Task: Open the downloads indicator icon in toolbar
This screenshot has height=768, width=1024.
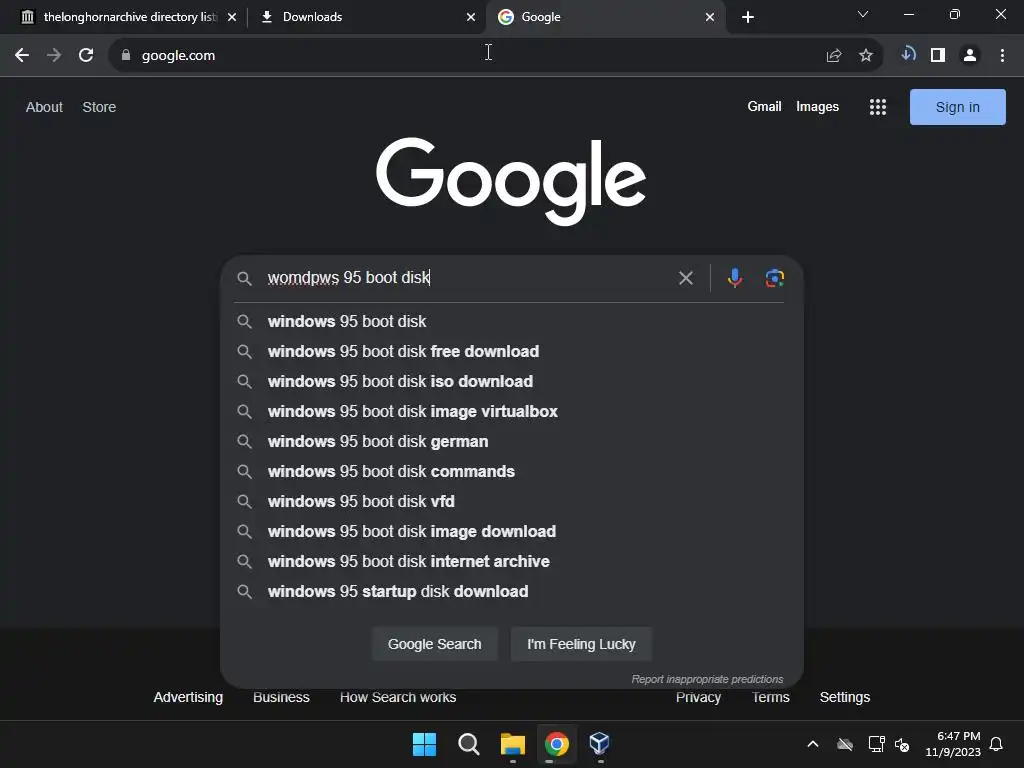Action: click(x=908, y=54)
